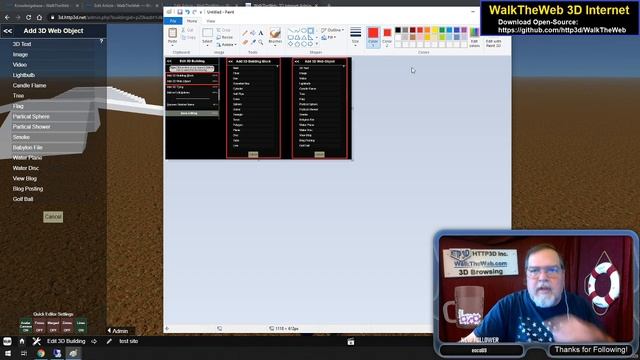
Task: Toggle Zones quick editor setting
Action: click(x=67, y=326)
